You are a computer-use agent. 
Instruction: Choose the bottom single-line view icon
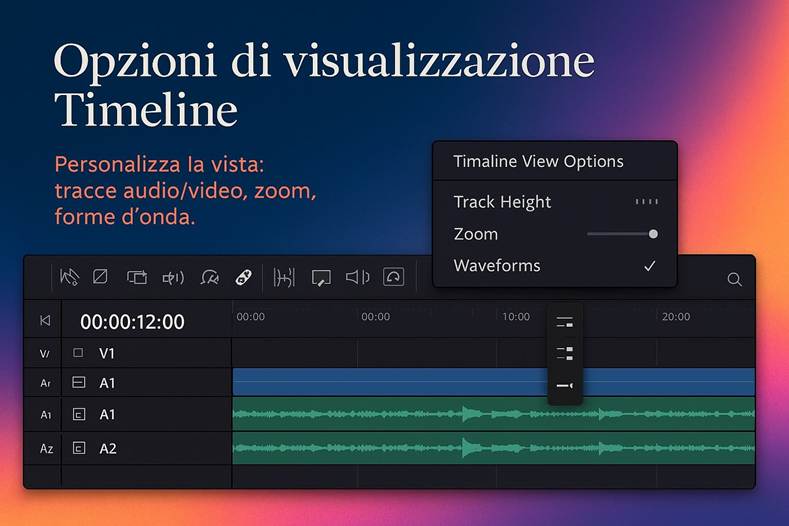(565, 386)
